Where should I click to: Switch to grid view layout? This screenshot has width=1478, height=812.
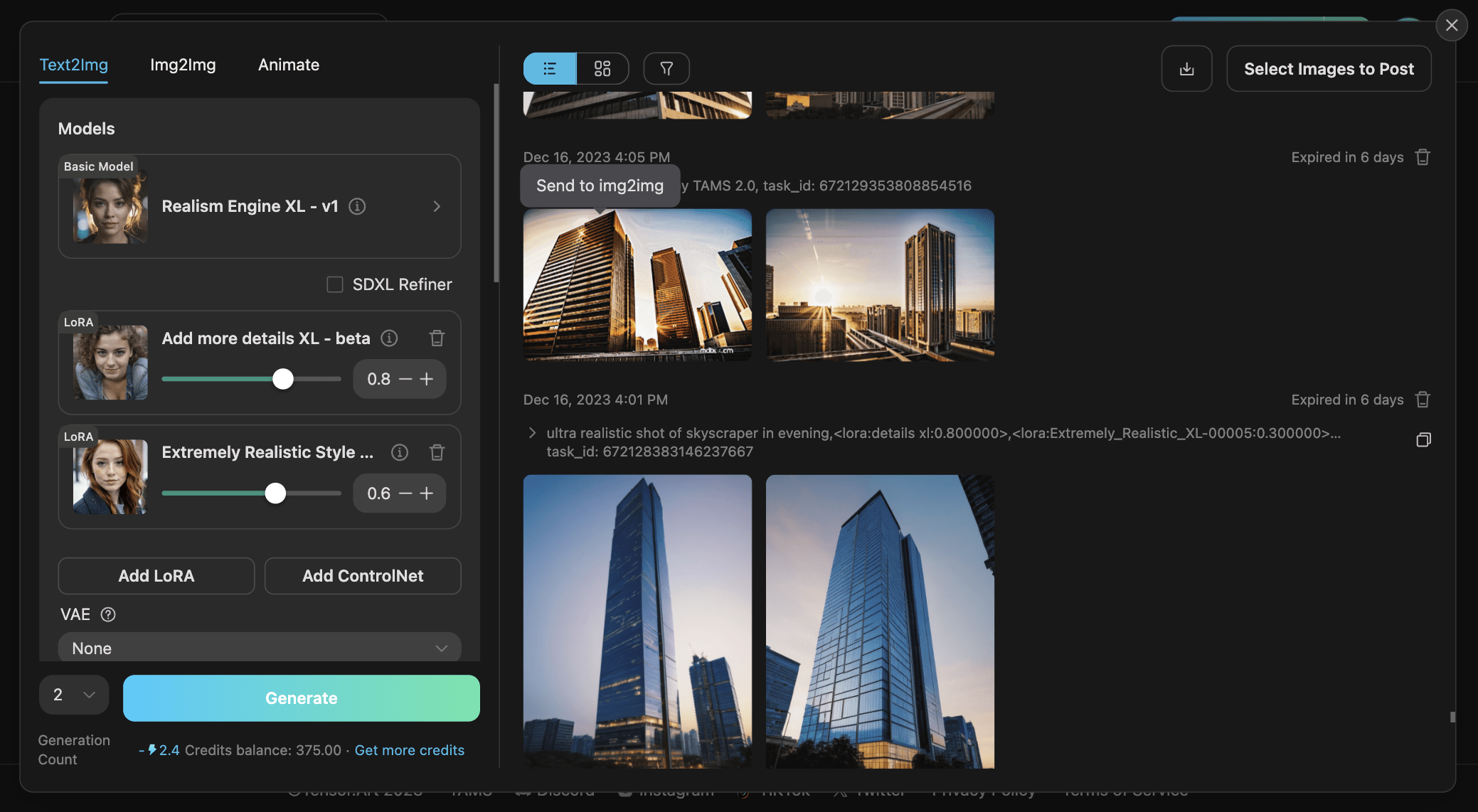tap(602, 68)
